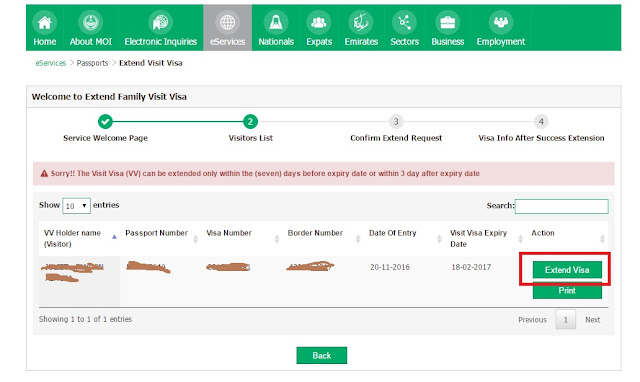Viewport: 640px width, 382px height.
Task: Open the About MOI emblem icon
Action: pyautogui.click(x=91, y=22)
